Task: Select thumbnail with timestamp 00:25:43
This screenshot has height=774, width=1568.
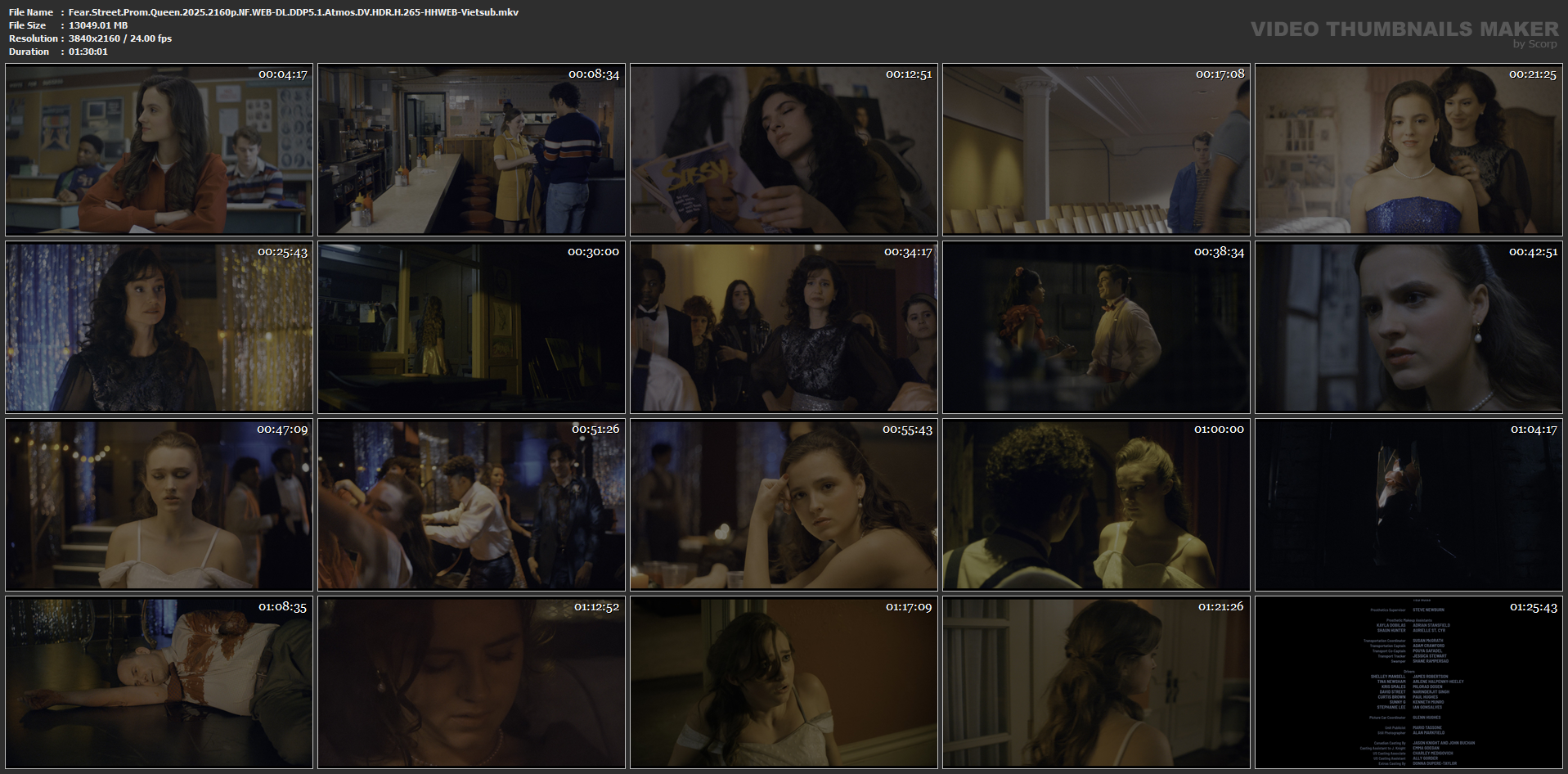Action: 159,327
